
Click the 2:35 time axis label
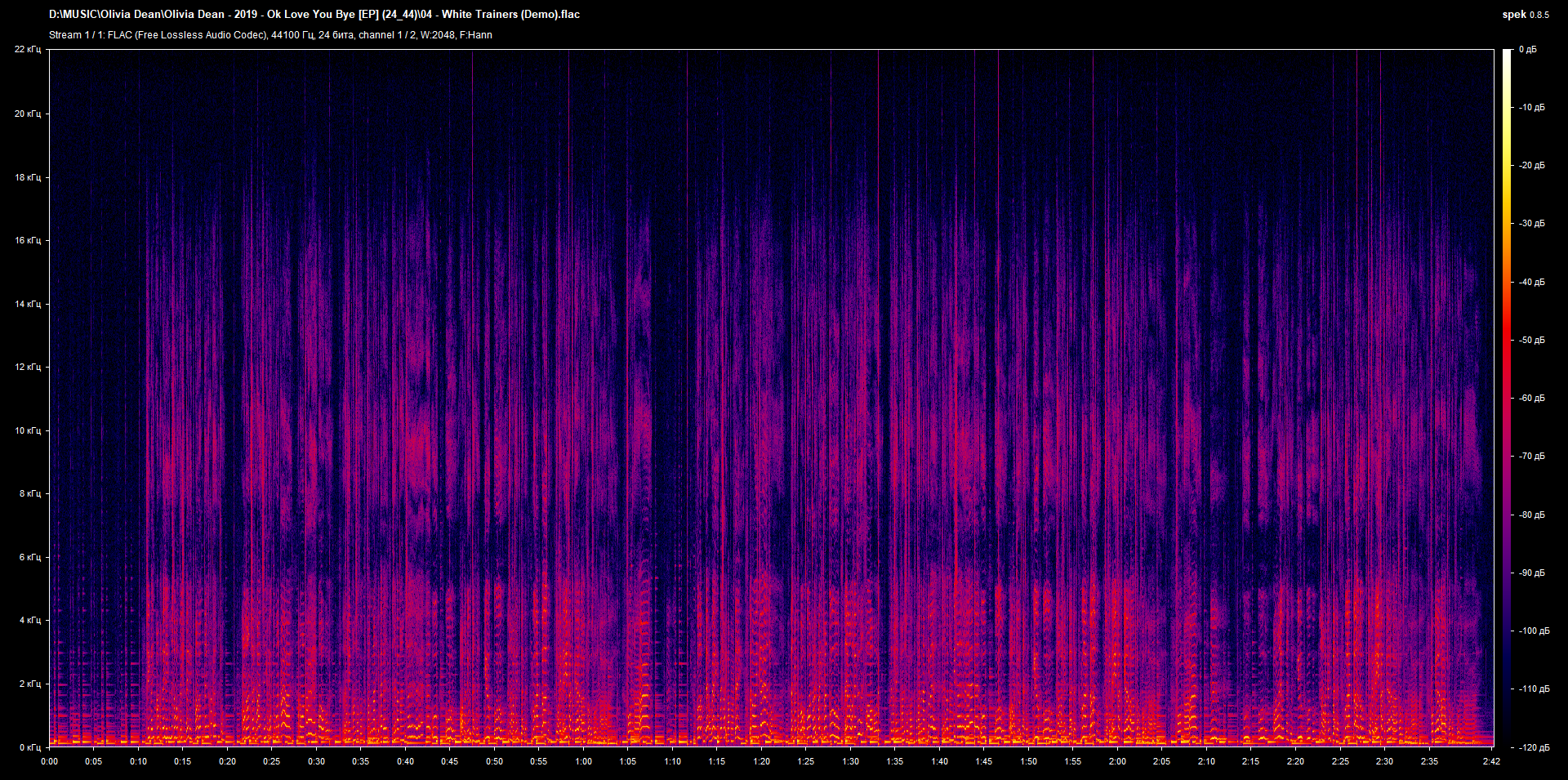(1430, 761)
